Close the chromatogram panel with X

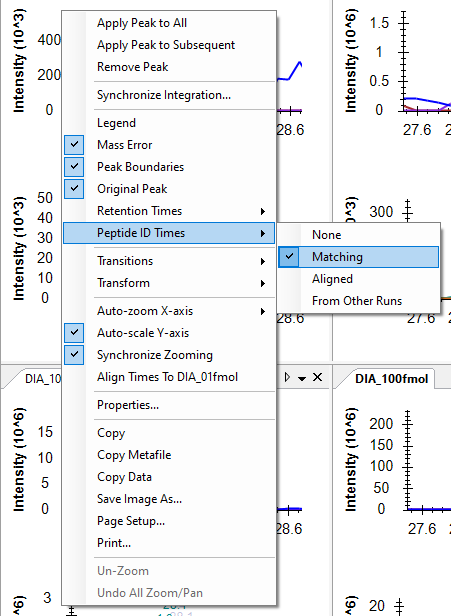[317, 378]
